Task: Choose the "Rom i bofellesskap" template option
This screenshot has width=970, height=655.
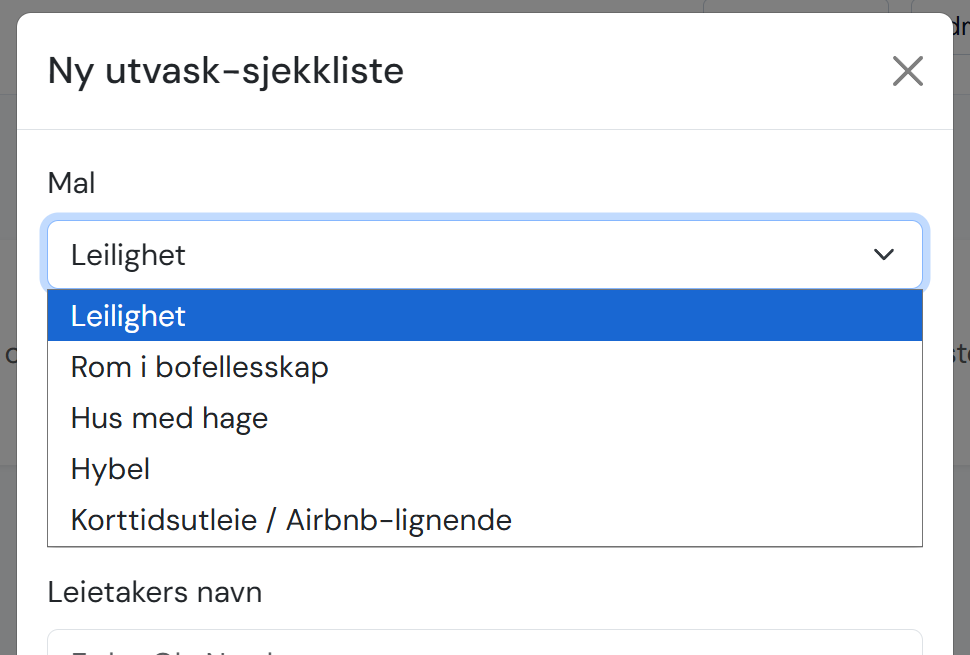Action: (199, 366)
